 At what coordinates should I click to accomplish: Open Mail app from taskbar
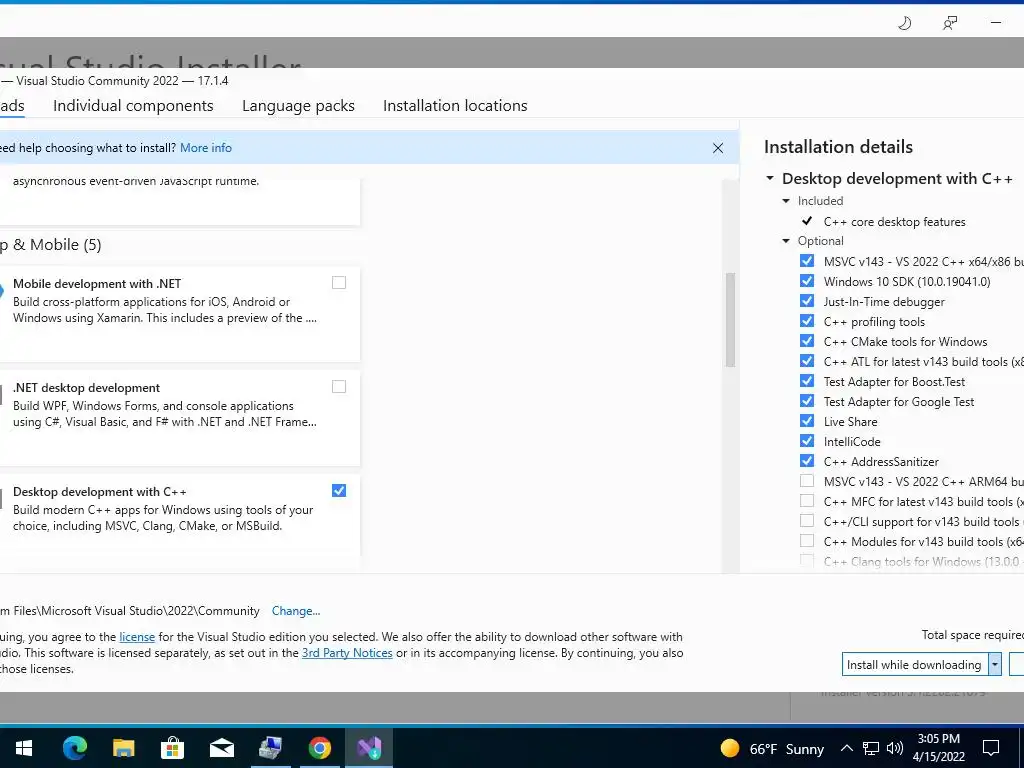click(x=221, y=748)
